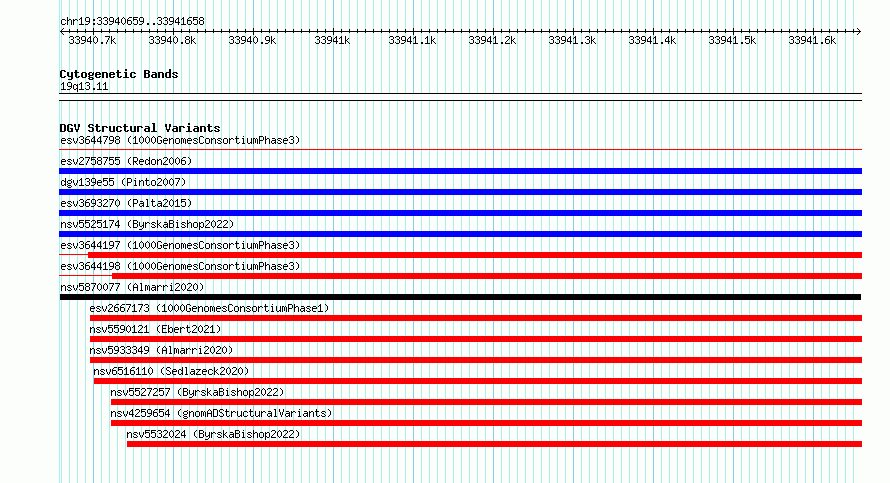This screenshot has width=890, height=483.
Task: Select the red bar for esv2667173
Action: click(476, 318)
